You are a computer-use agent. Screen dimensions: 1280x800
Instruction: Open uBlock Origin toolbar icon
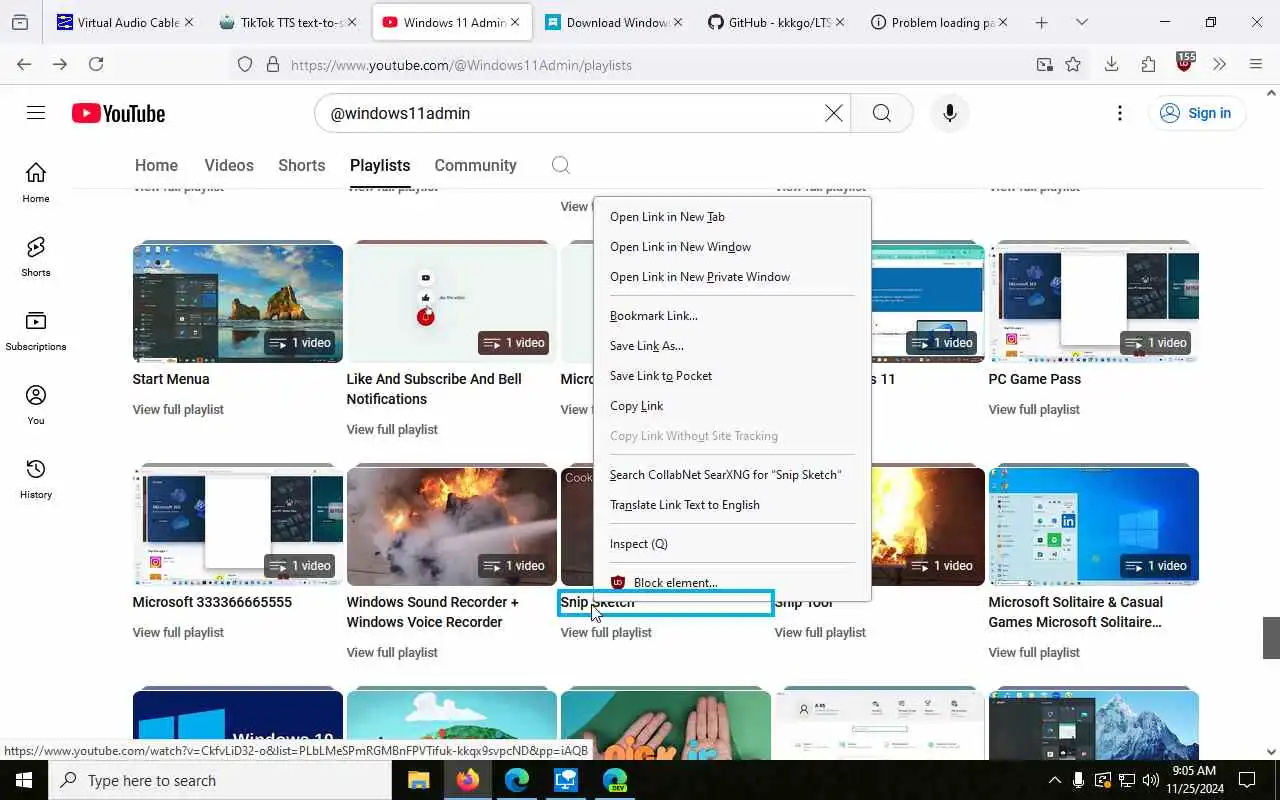tap(1185, 63)
